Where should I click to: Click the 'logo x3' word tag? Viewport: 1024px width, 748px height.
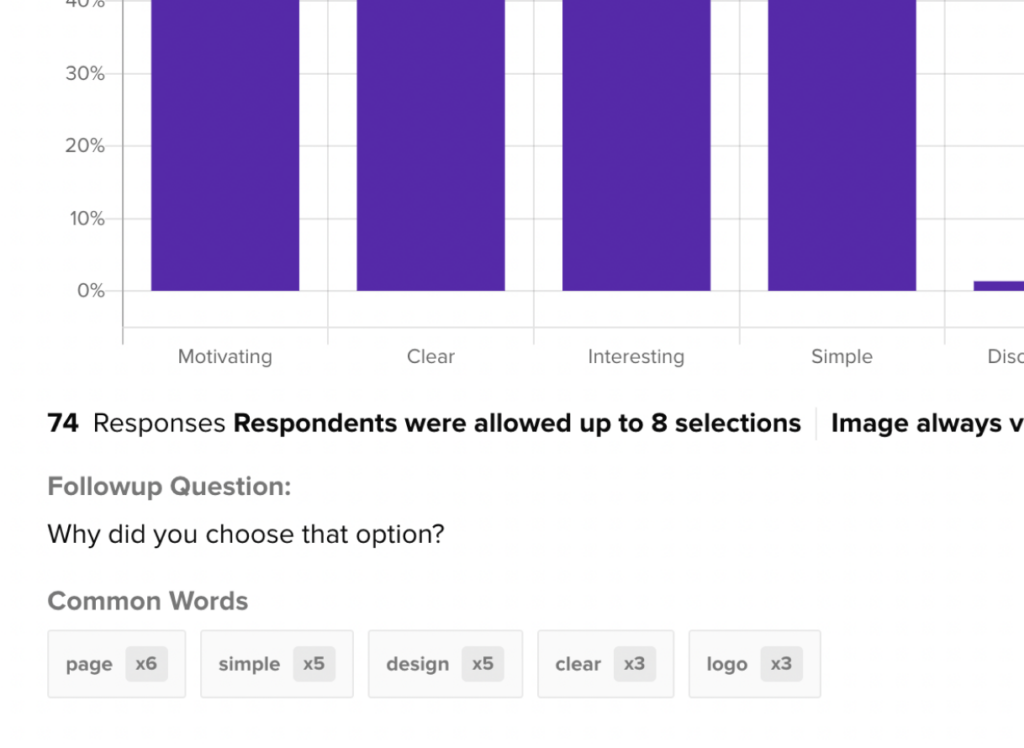tap(754, 664)
